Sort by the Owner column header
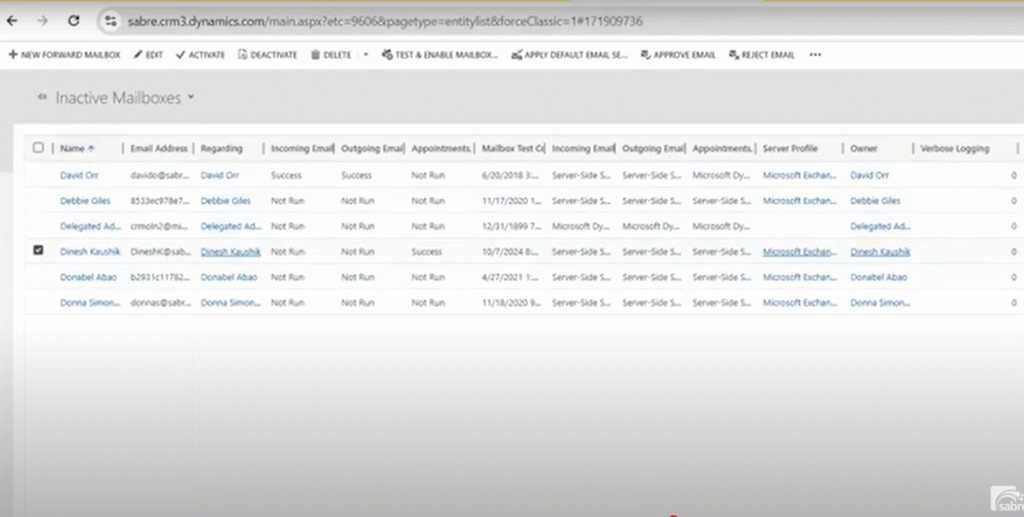The height and width of the screenshot is (517, 1024). pyautogui.click(x=864, y=148)
